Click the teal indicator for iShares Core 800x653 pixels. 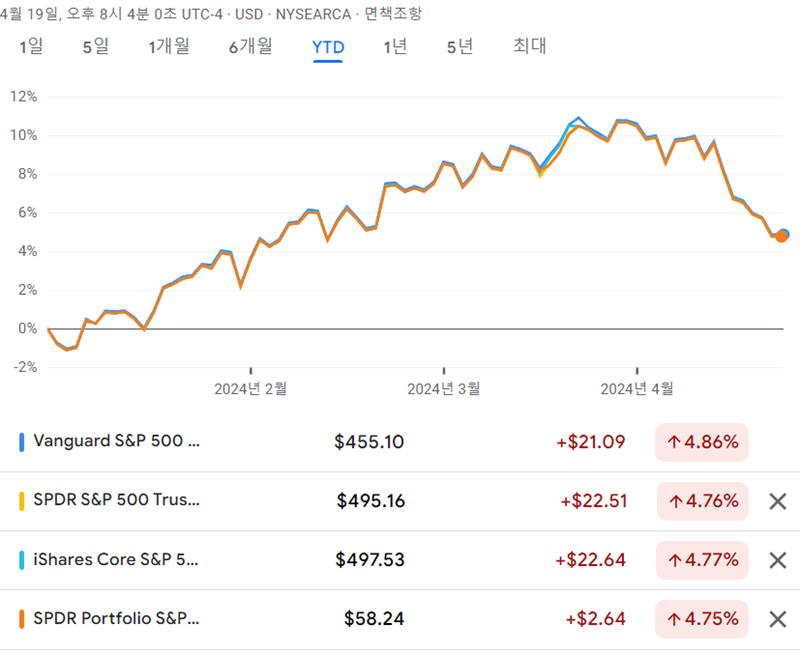coord(23,560)
